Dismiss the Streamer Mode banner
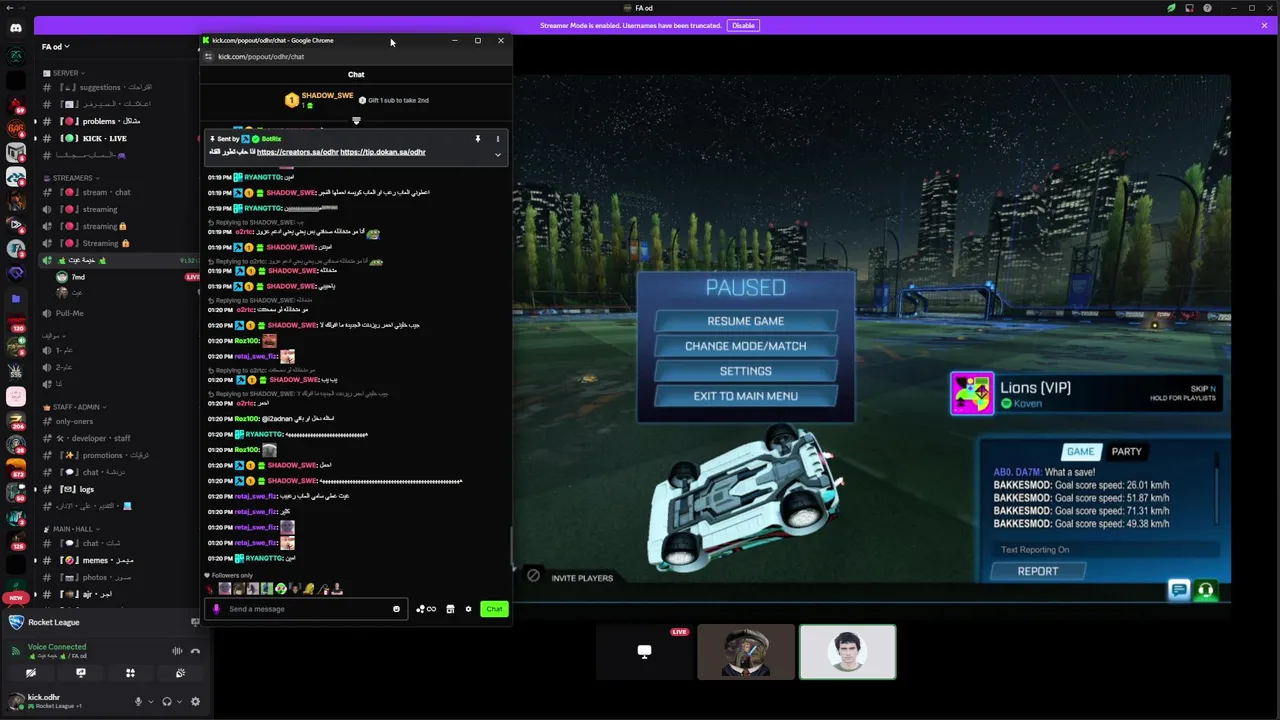 1264,25
